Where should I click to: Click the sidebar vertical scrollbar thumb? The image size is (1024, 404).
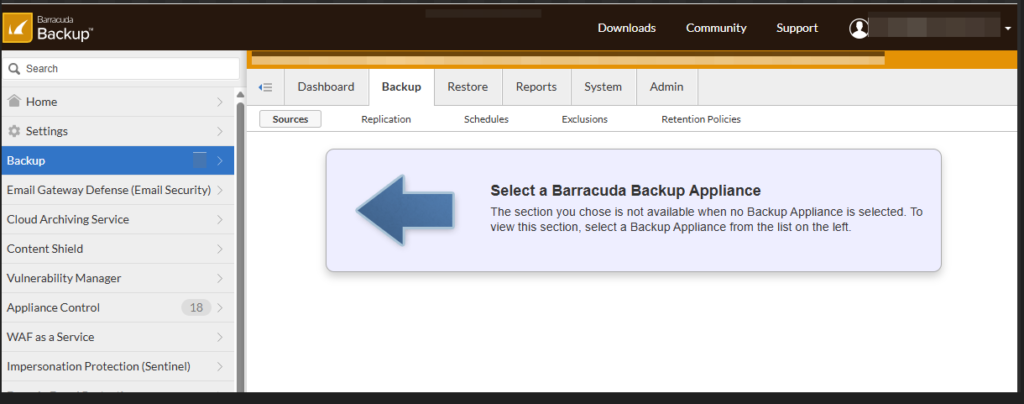pos(240,245)
